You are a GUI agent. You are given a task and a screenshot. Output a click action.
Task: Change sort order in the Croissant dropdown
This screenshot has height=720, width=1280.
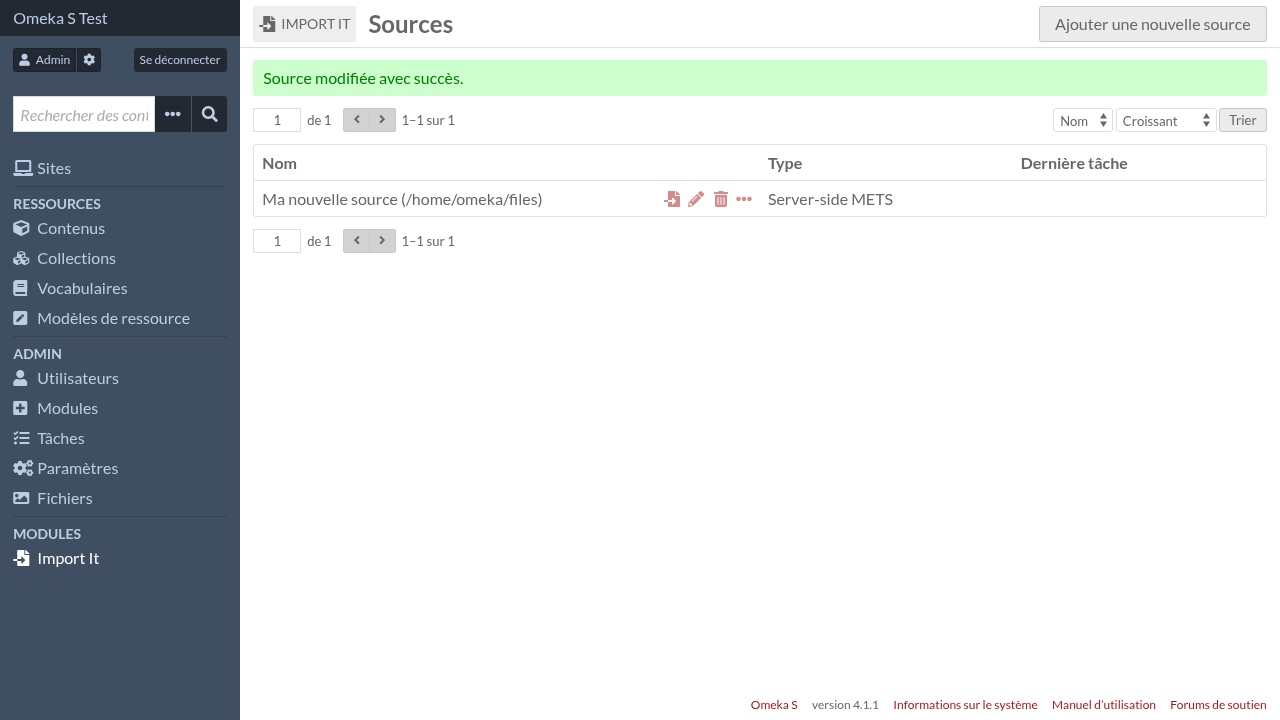tap(1165, 120)
